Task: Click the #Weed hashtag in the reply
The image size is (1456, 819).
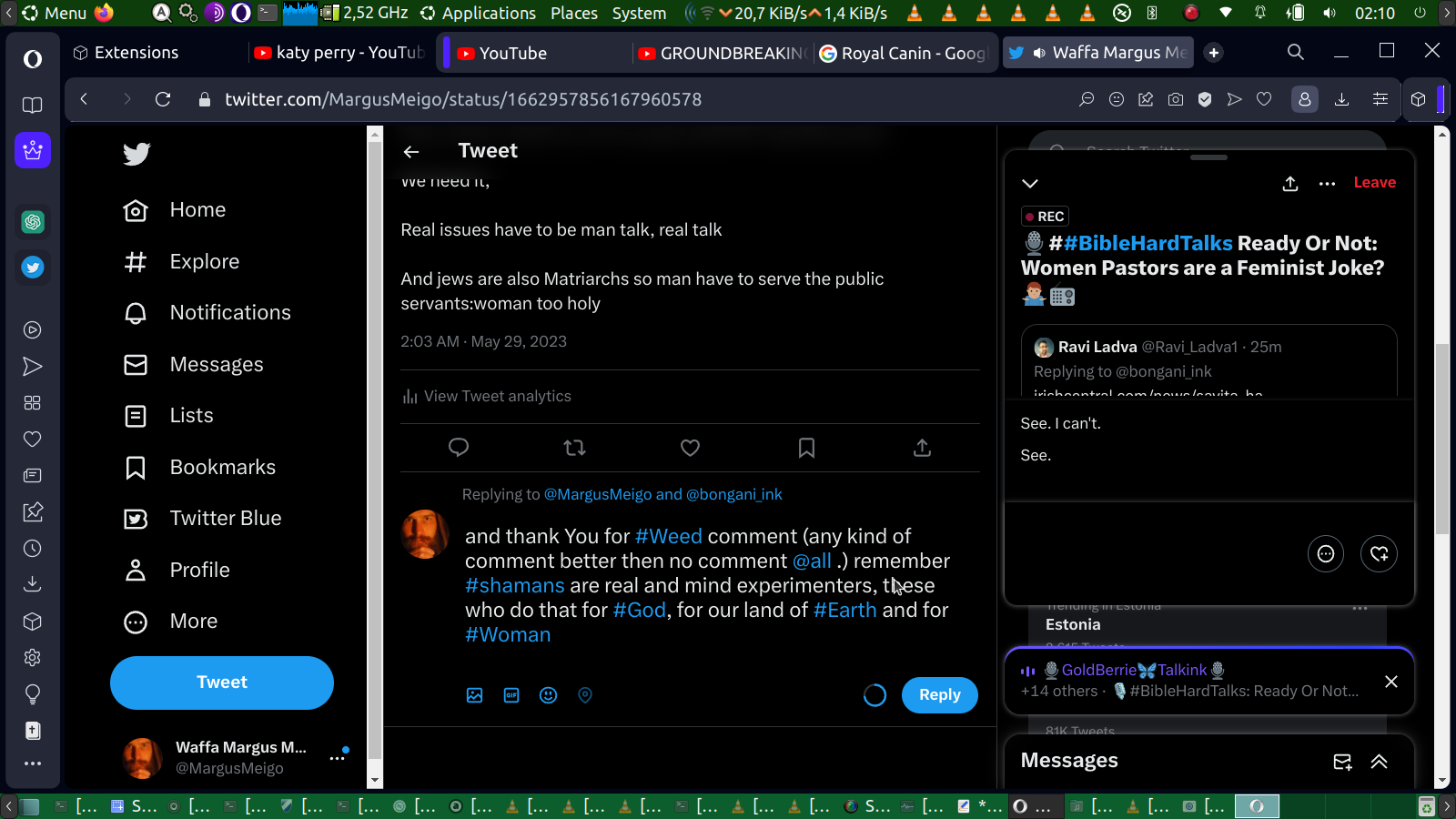Action: pos(669,537)
